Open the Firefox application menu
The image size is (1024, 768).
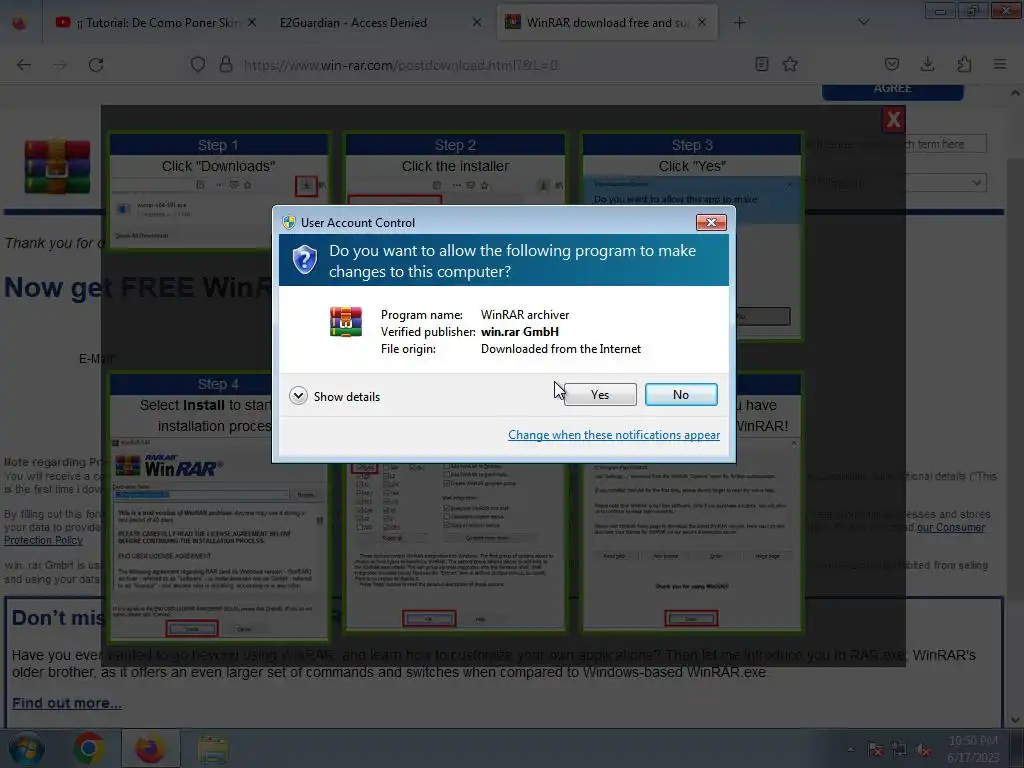click(1000, 64)
